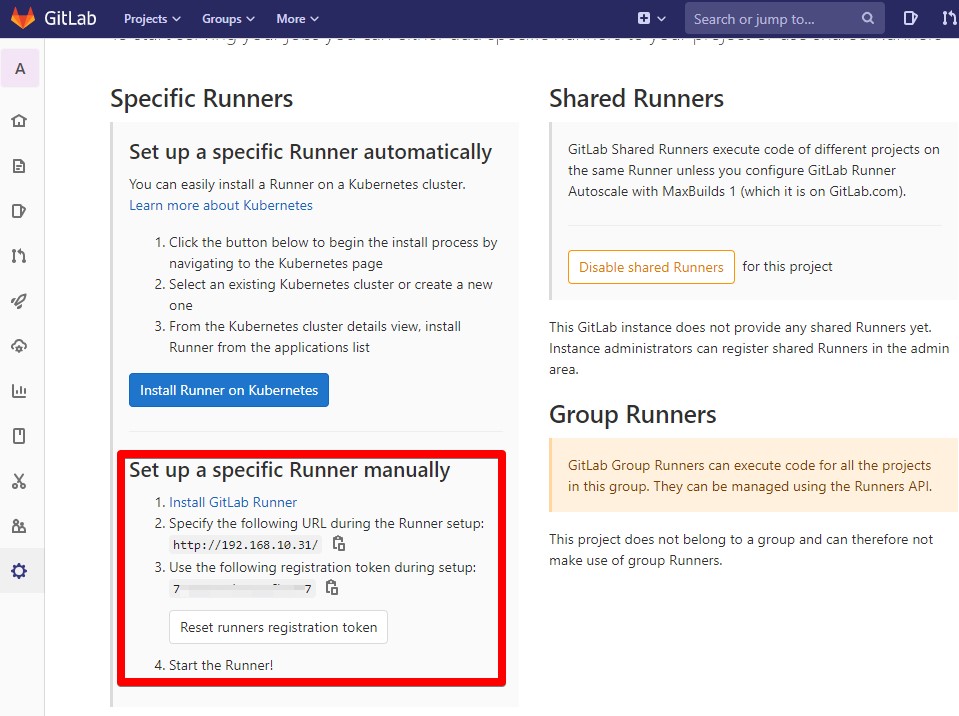
Task: Click the GitLab fox logo
Action: click(x=23, y=18)
